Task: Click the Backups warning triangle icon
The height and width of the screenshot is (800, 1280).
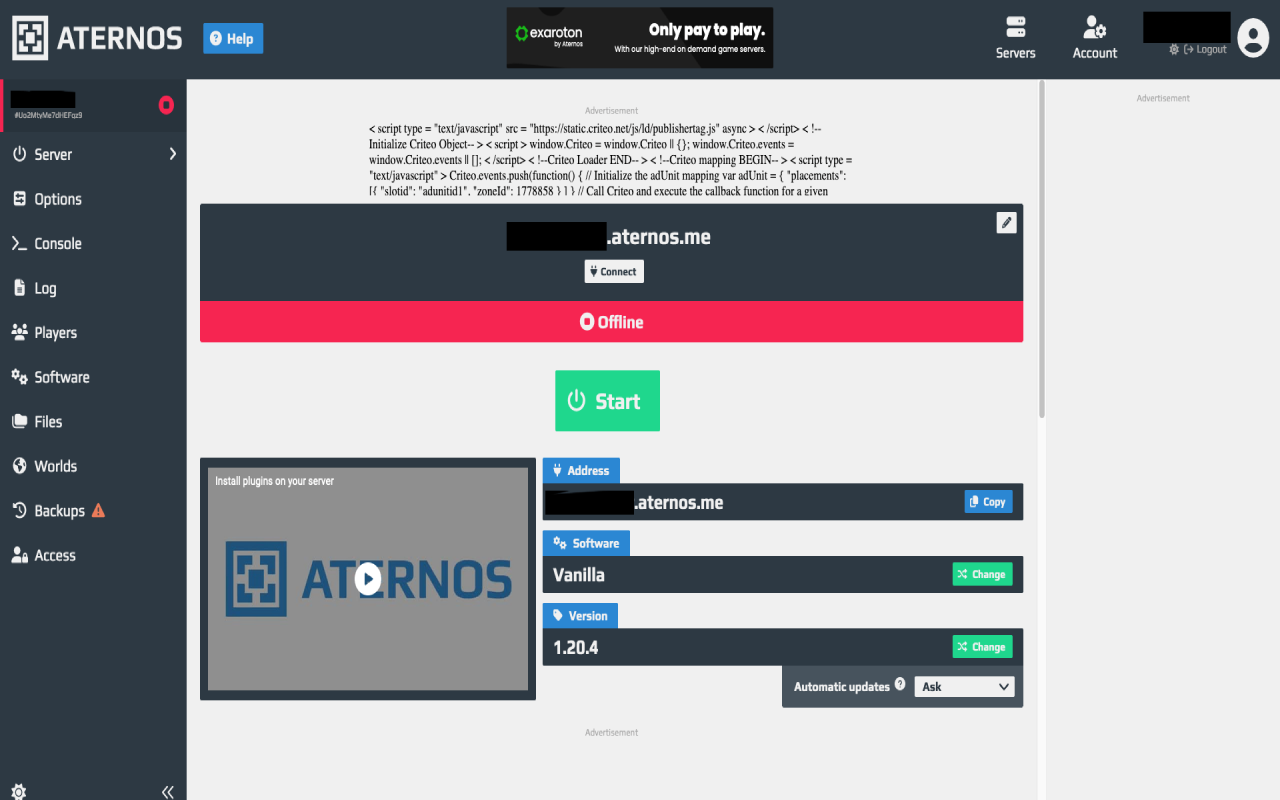Action: click(98, 510)
